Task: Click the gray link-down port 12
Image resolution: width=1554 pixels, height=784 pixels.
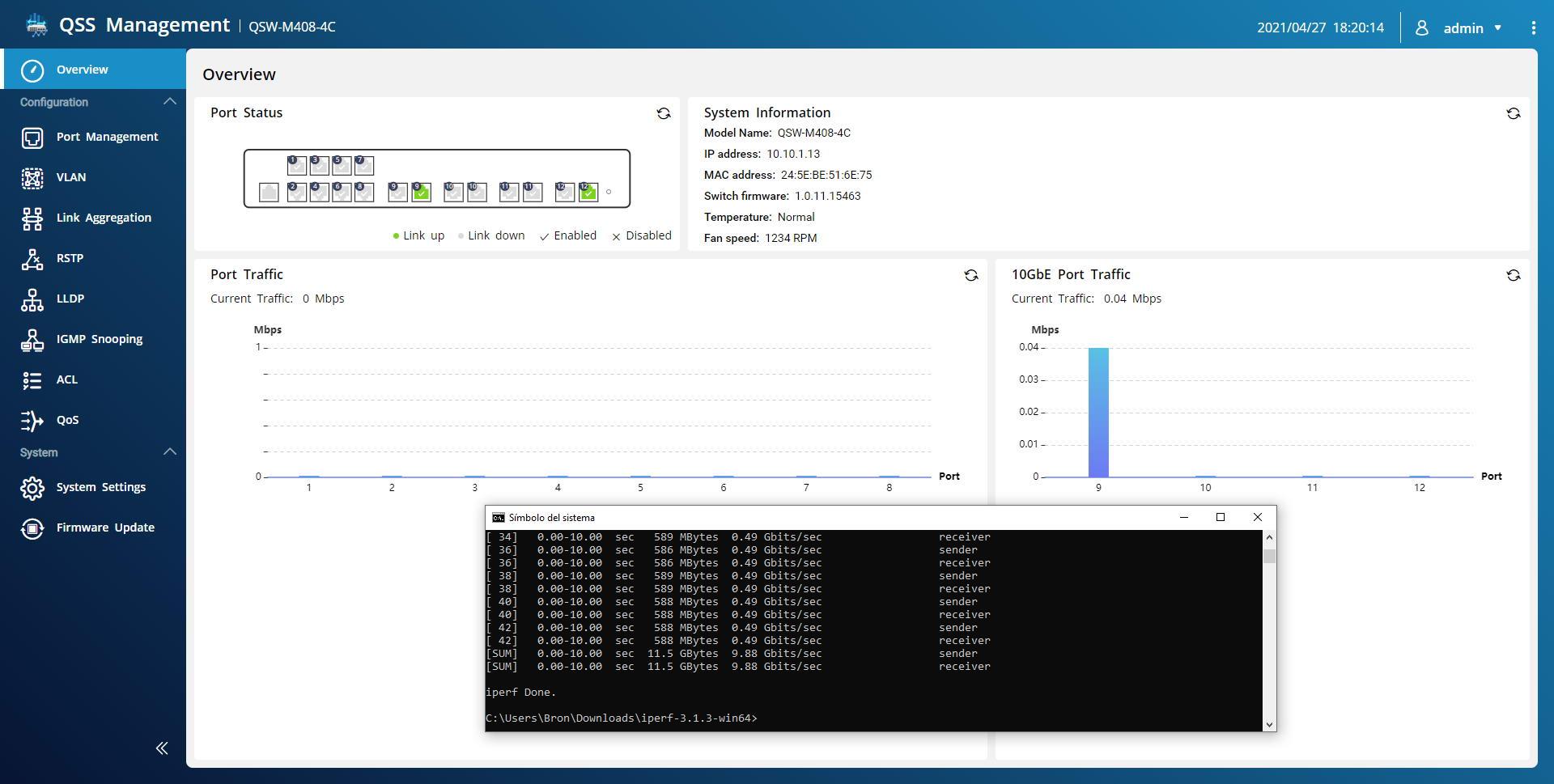Action: click(565, 192)
